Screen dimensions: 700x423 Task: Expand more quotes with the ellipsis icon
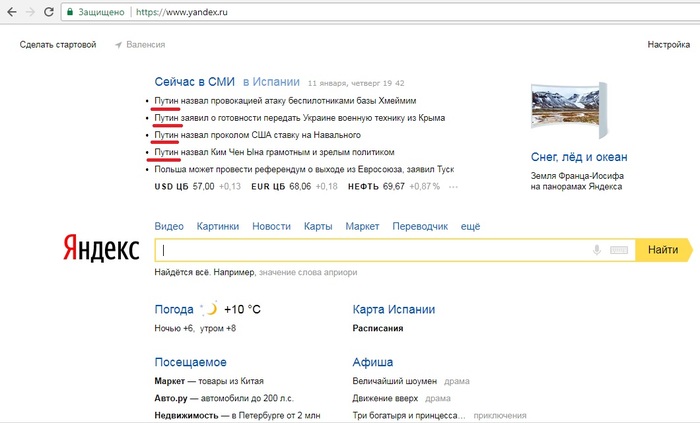(453, 187)
